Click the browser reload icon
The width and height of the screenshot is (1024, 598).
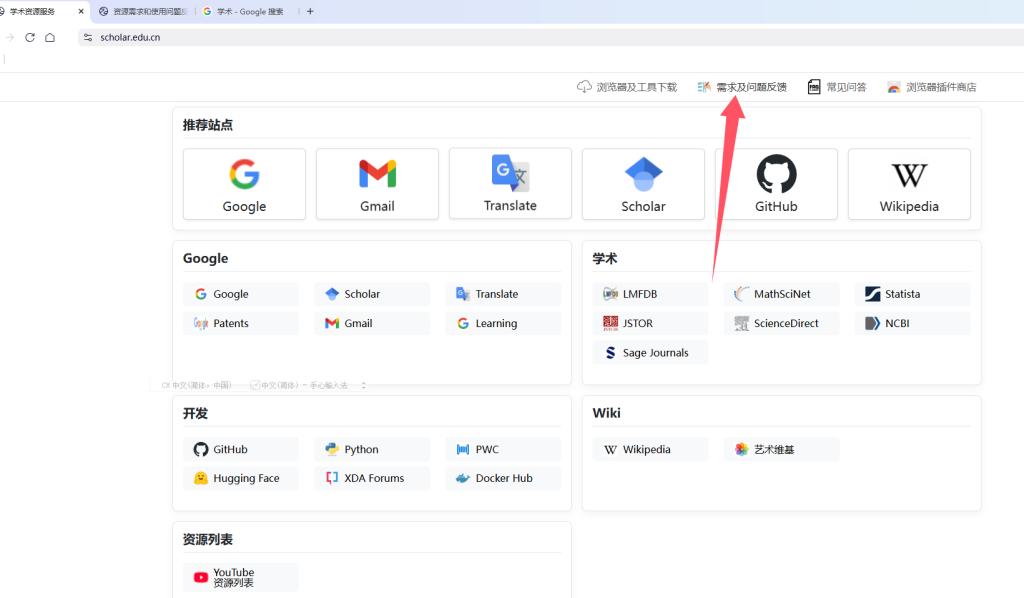[30, 37]
